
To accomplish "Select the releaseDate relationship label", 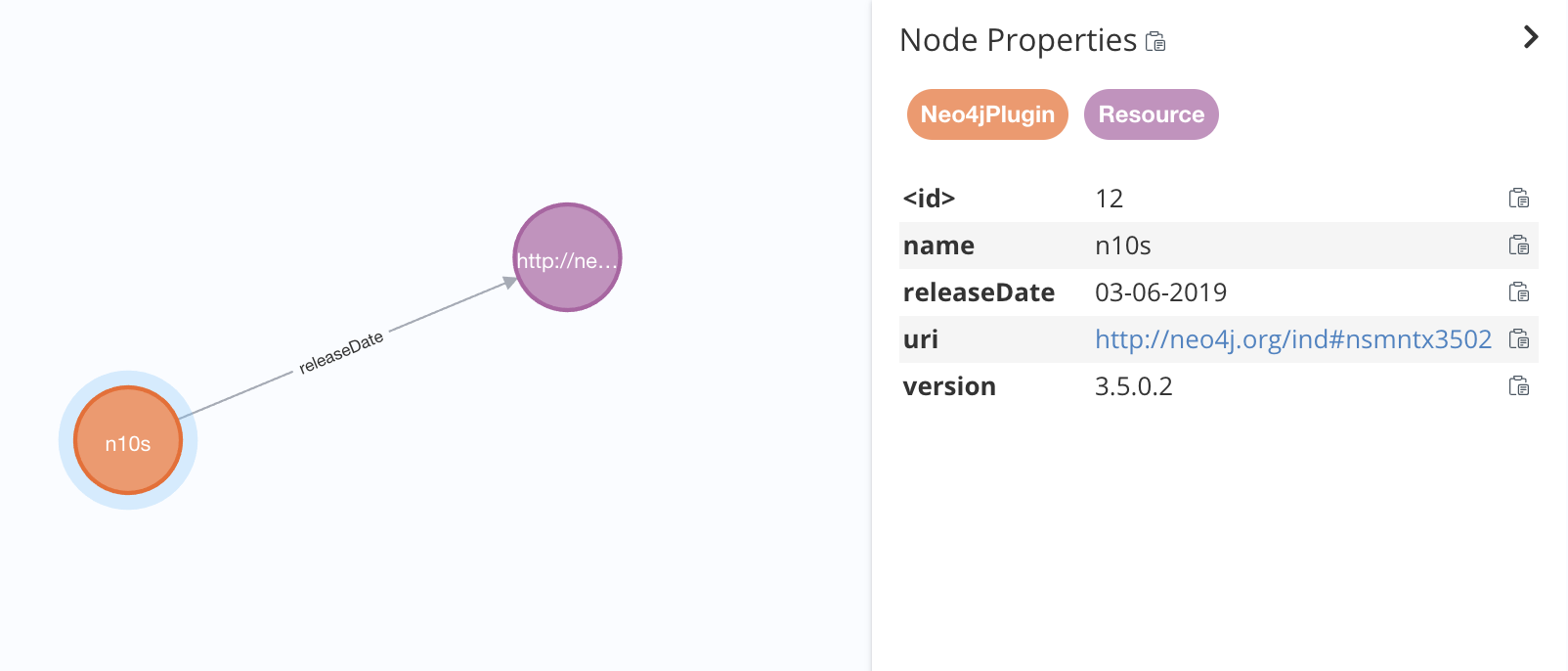I will [x=341, y=352].
